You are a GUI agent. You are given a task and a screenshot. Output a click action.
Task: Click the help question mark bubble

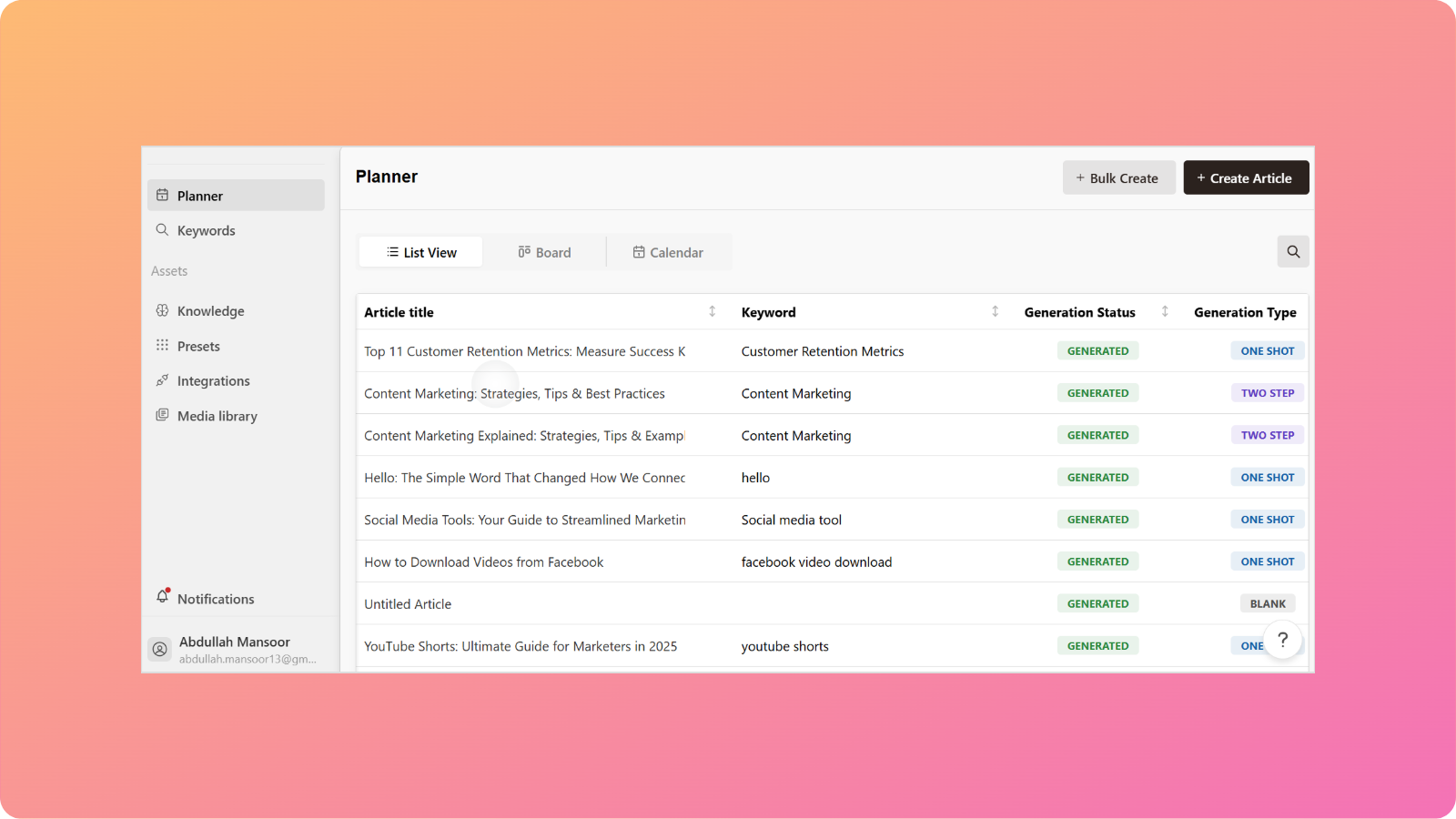coord(1283,640)
